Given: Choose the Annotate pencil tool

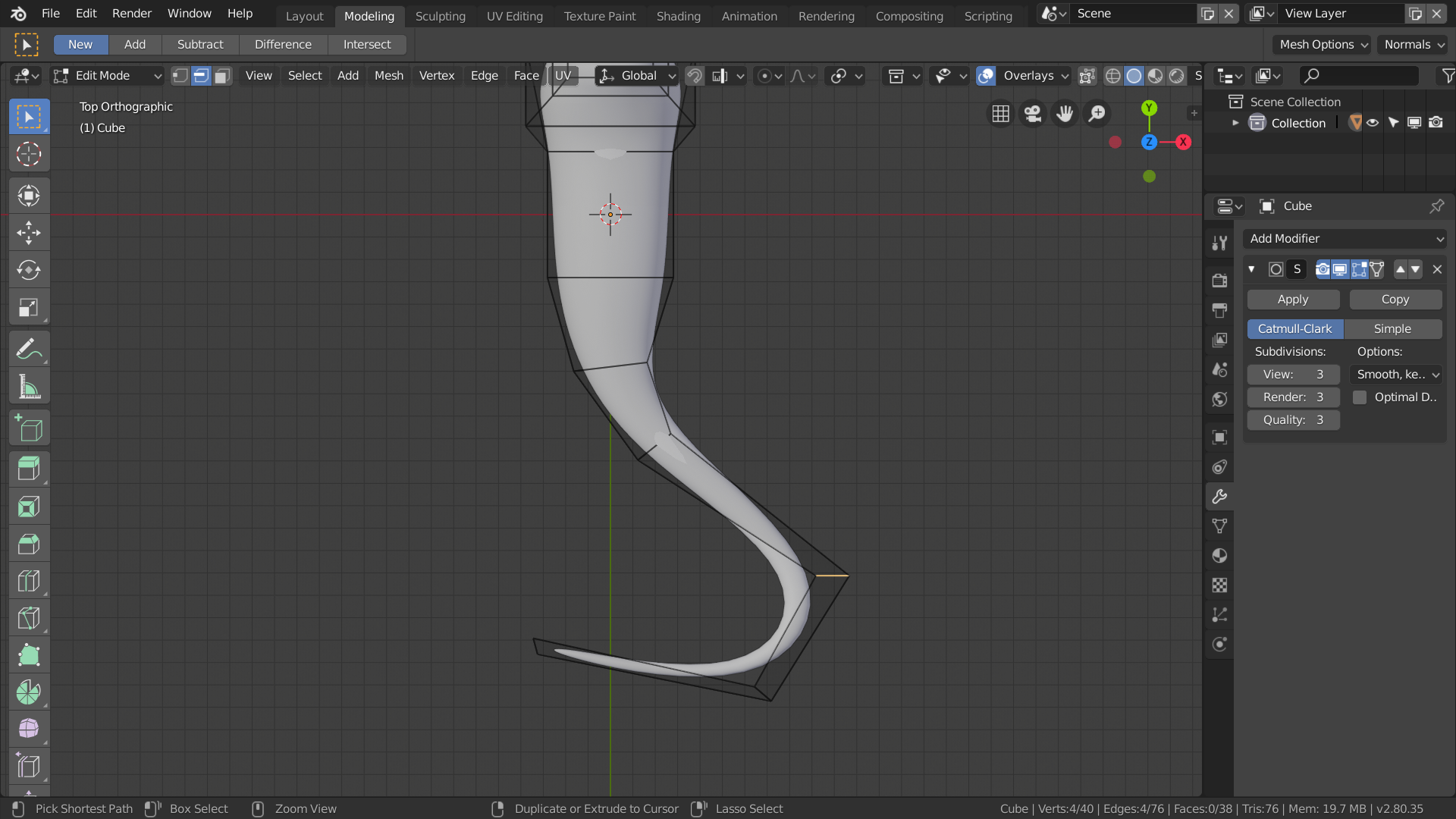Looking at the screenshot, I should [x=29, y=349].
